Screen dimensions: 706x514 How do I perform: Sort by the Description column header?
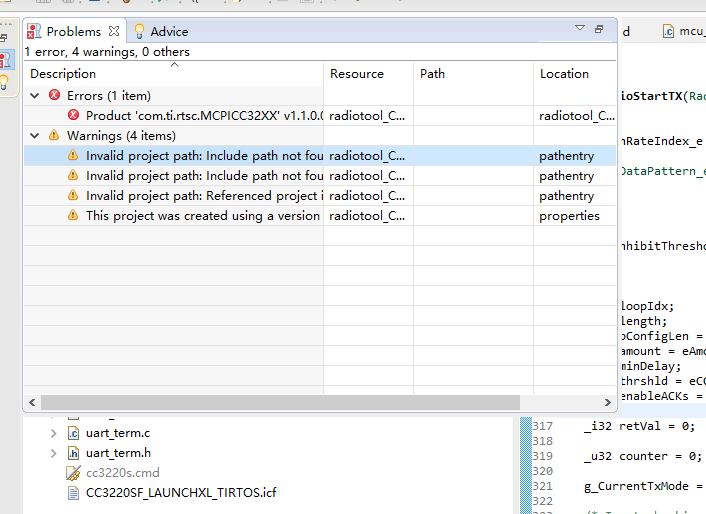(174, 74)
